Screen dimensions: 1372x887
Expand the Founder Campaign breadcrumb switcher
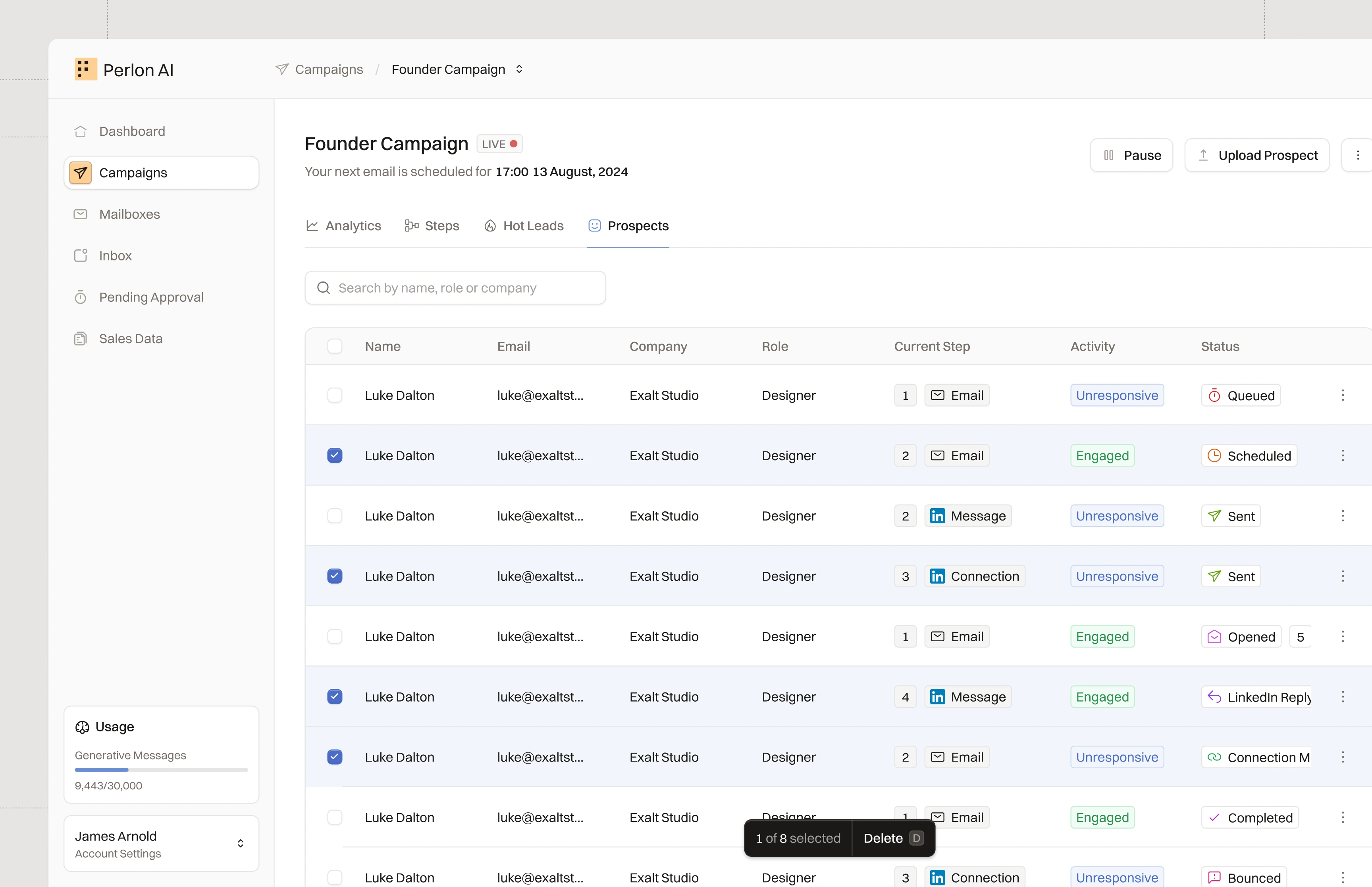tap(519, 69)
